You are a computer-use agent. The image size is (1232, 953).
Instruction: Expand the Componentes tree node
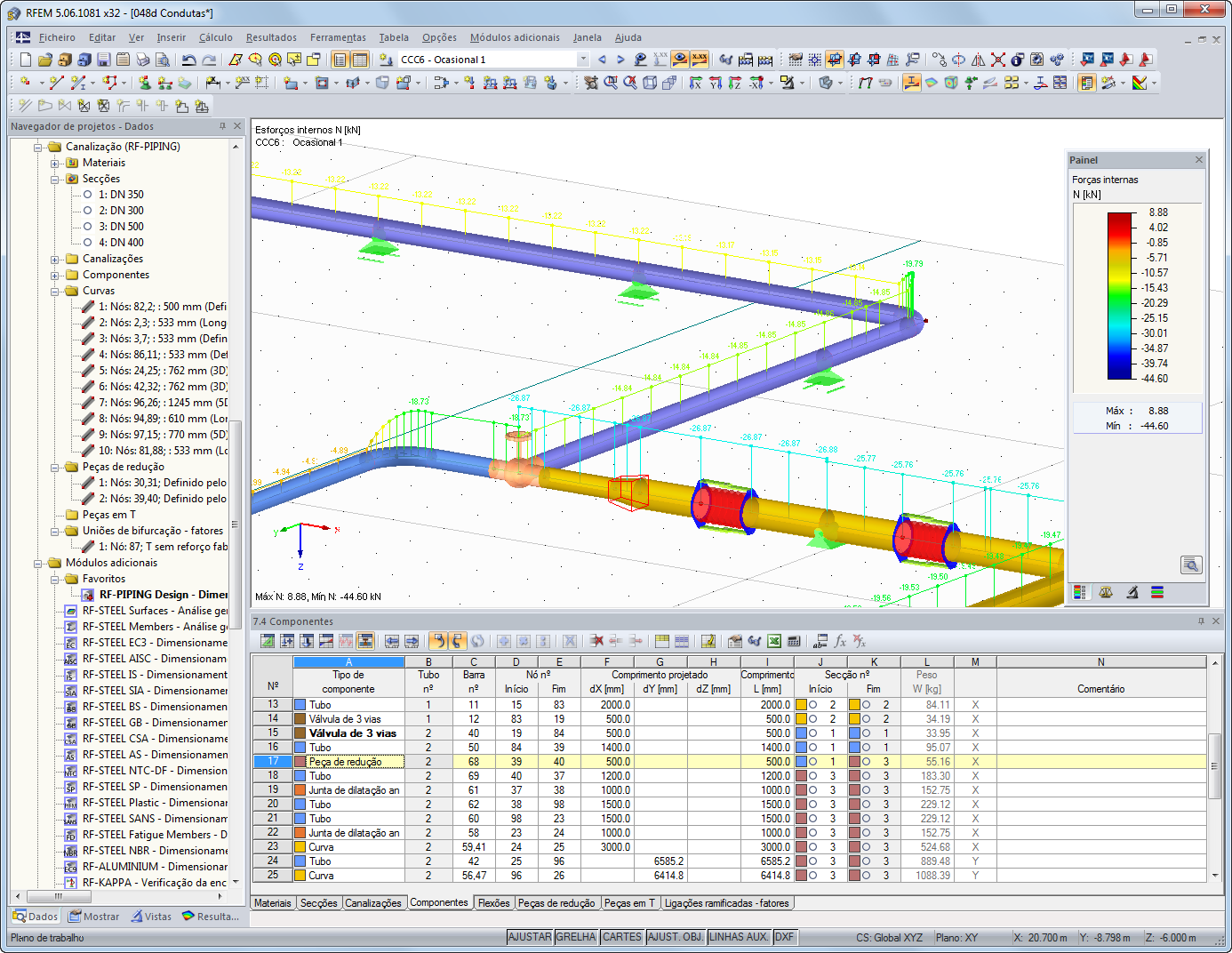coord(55,275)
